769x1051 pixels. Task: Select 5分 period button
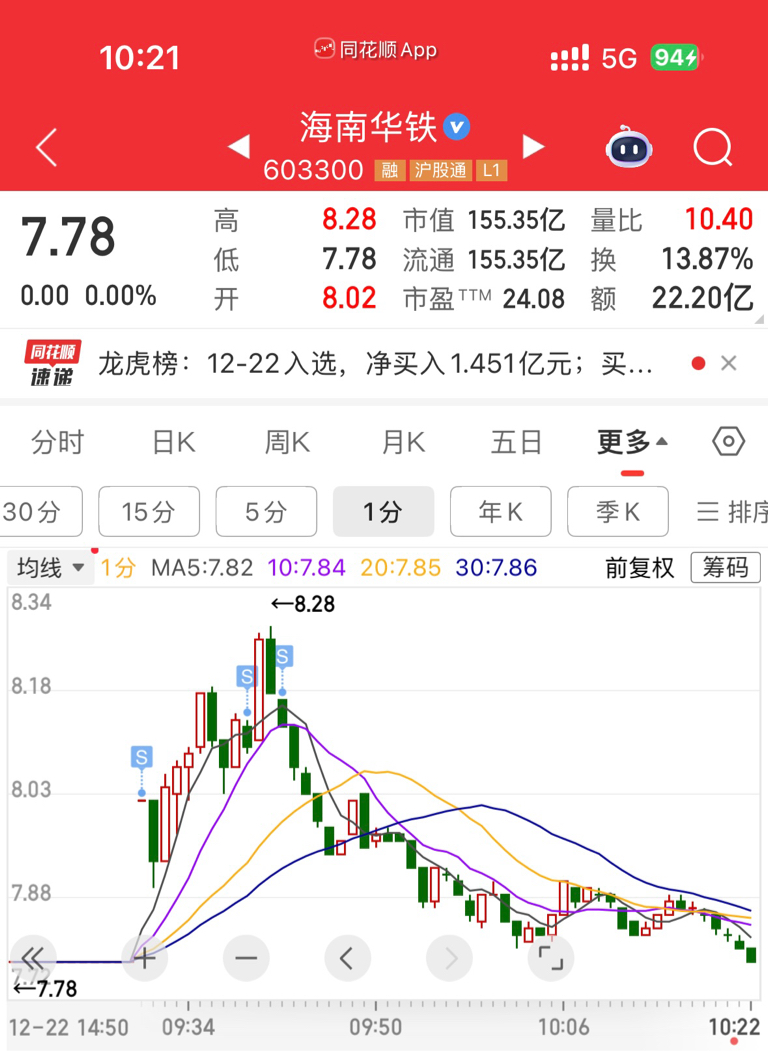click(266, 511)
